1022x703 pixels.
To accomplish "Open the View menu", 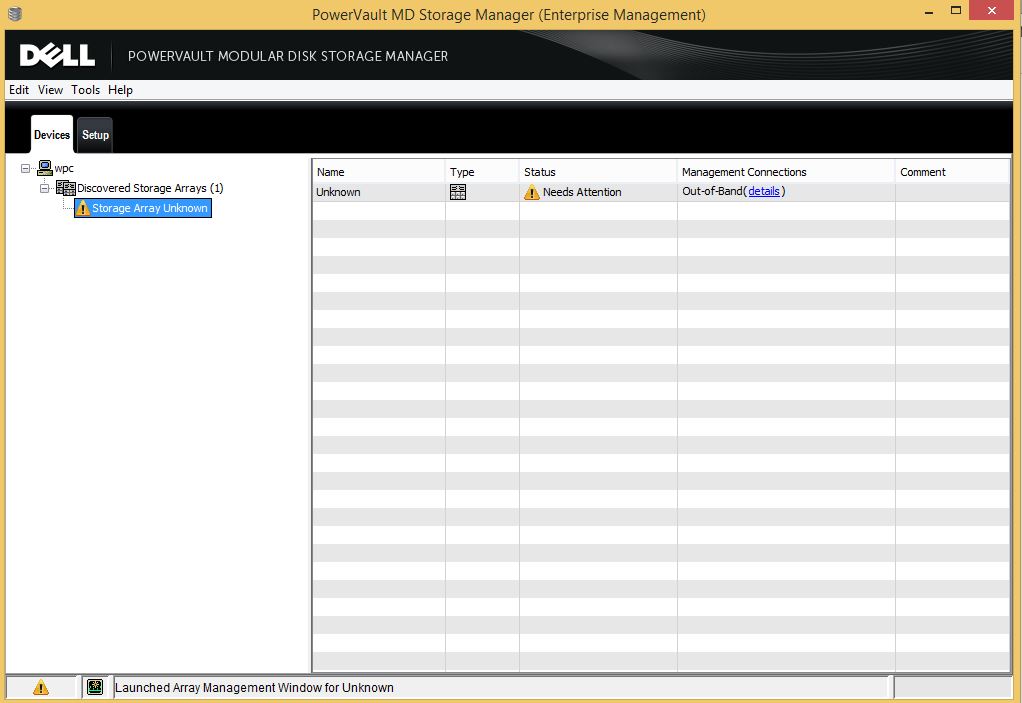I will tap(50, 90).
